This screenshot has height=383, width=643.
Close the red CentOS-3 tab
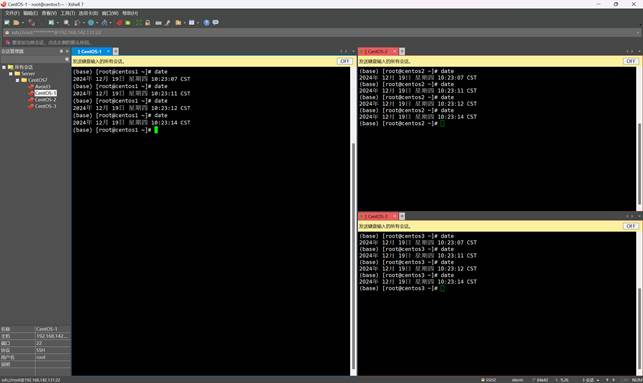[x=394, y=216]
